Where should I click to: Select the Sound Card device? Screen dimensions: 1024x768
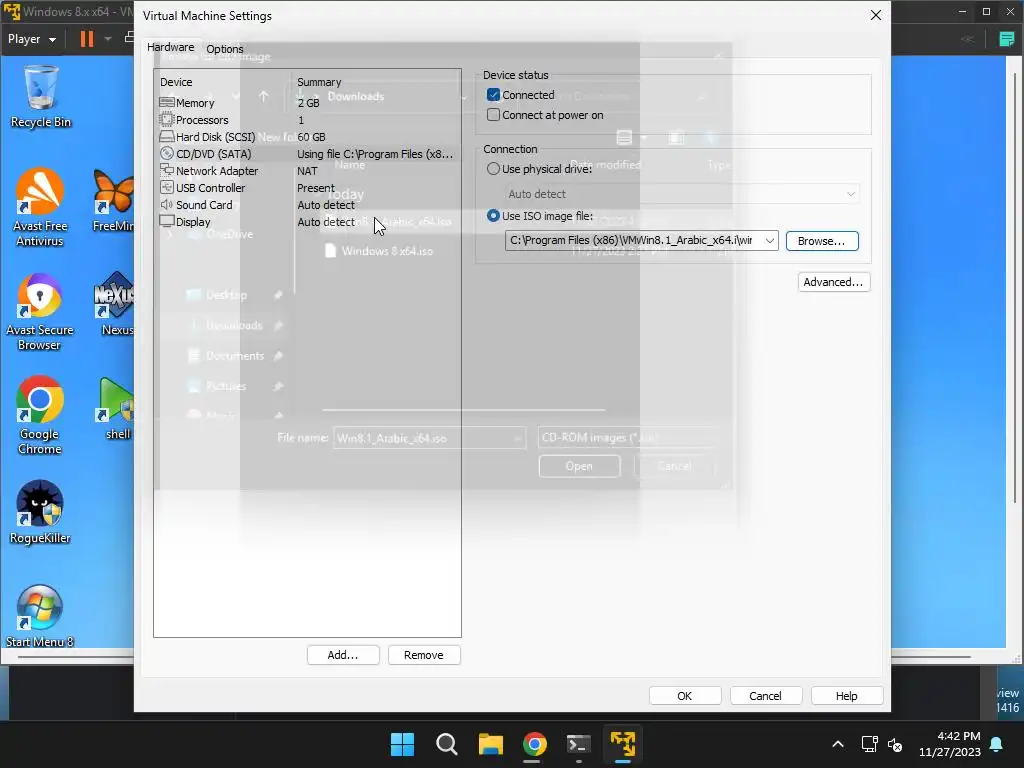(307, 205)
